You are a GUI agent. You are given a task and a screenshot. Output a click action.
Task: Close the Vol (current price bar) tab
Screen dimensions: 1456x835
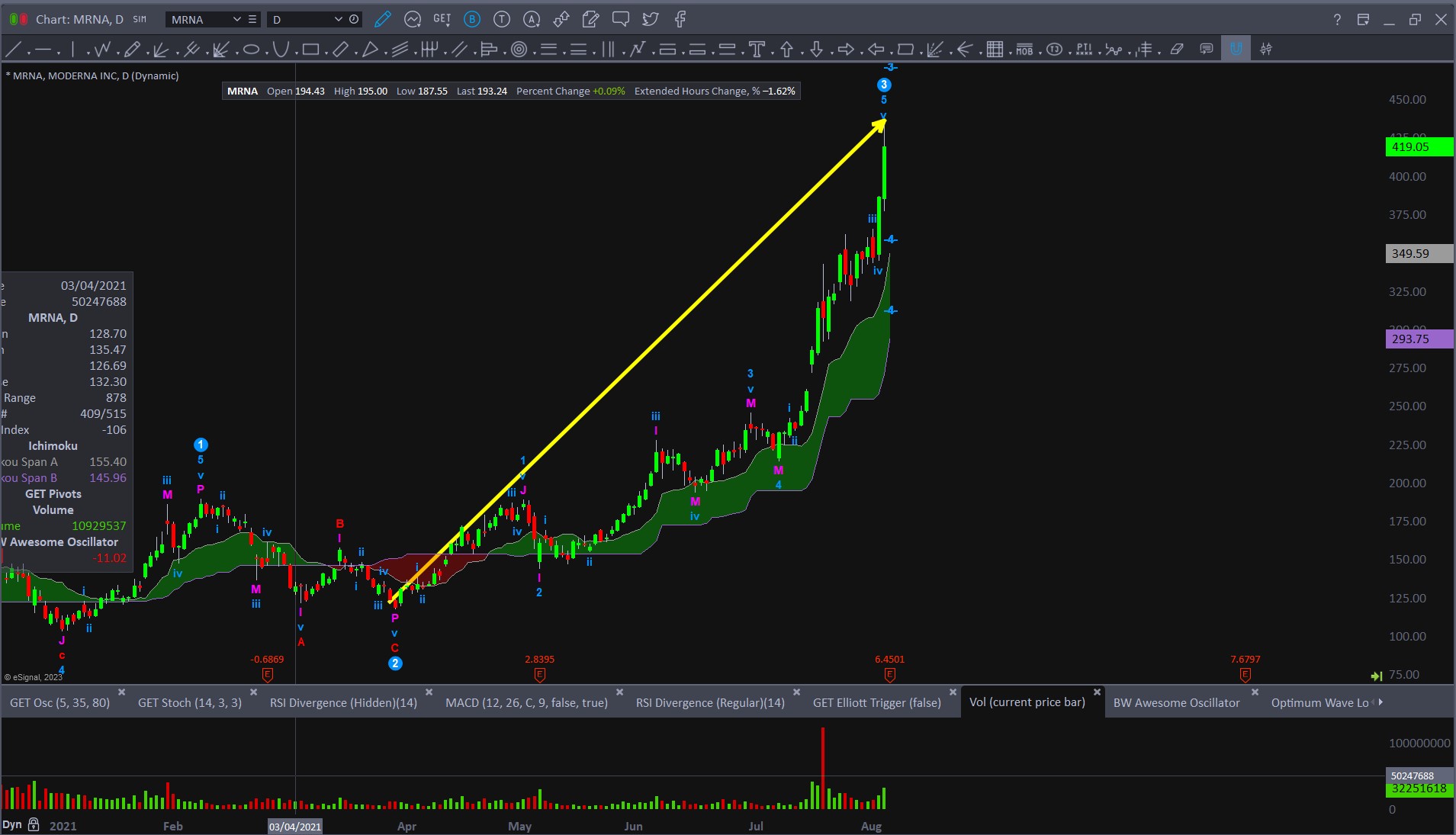click(x=1097, y=692)
